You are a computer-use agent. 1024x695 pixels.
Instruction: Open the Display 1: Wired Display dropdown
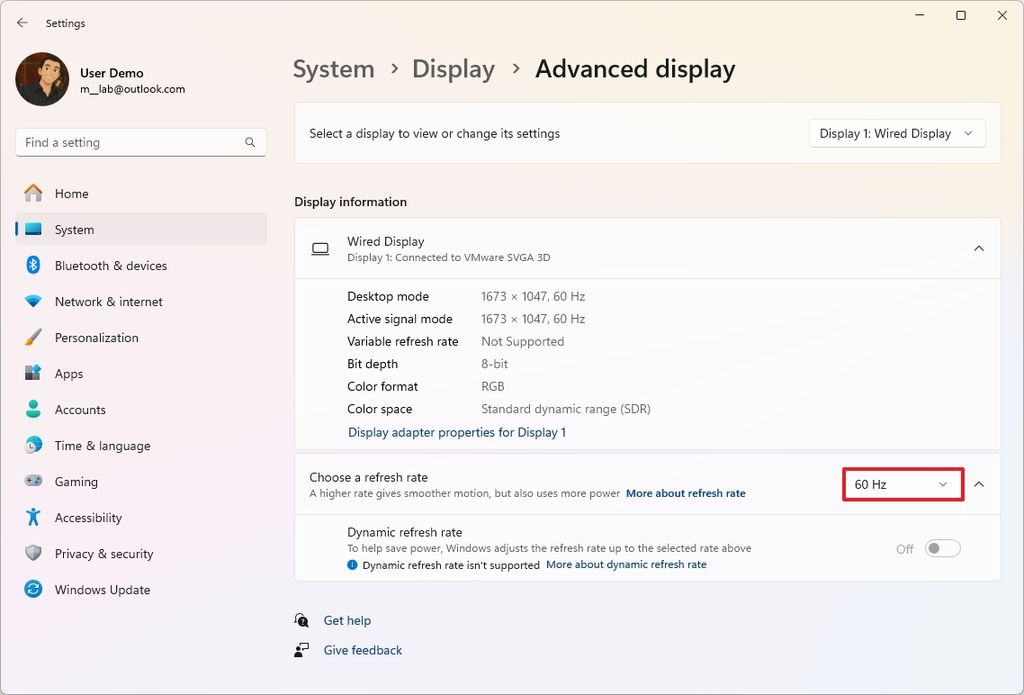[x=897, y=133]
